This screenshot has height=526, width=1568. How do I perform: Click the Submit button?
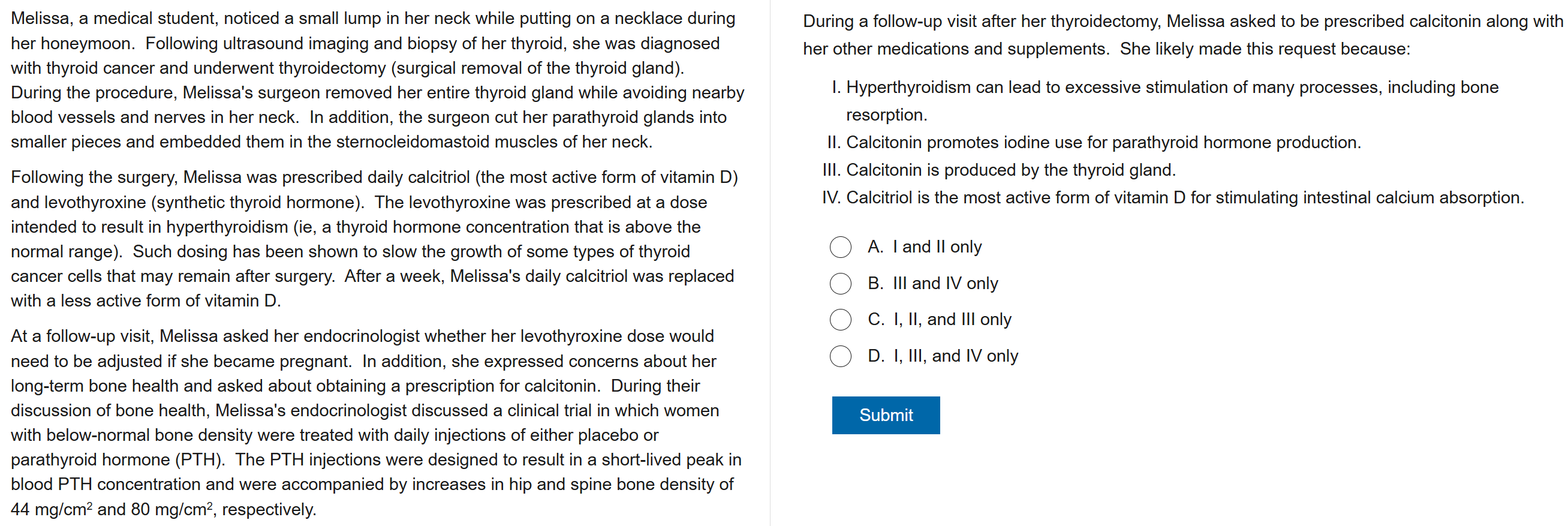point(885,415)
